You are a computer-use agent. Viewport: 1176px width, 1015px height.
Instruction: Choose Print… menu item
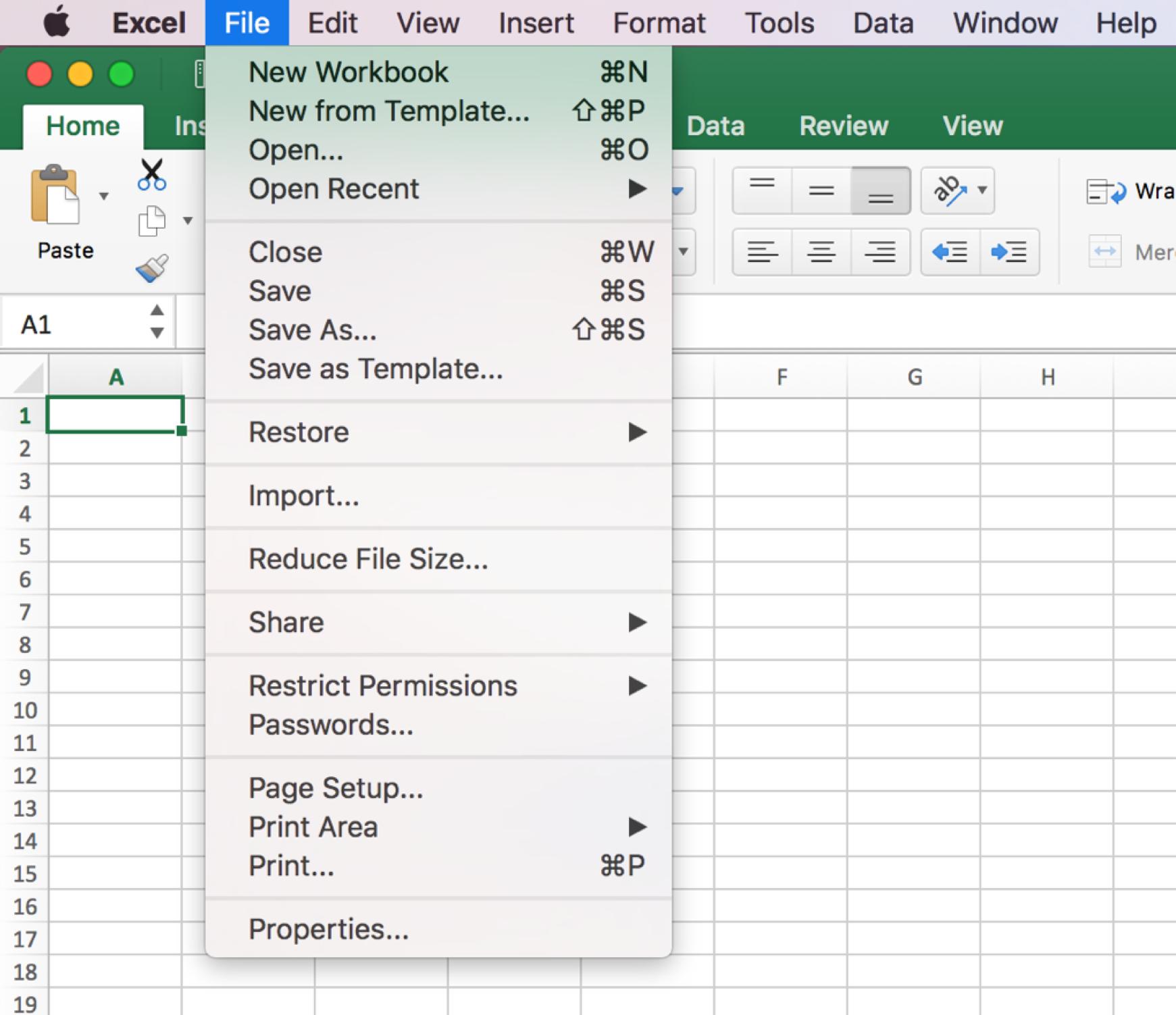[x=438, y=866]
